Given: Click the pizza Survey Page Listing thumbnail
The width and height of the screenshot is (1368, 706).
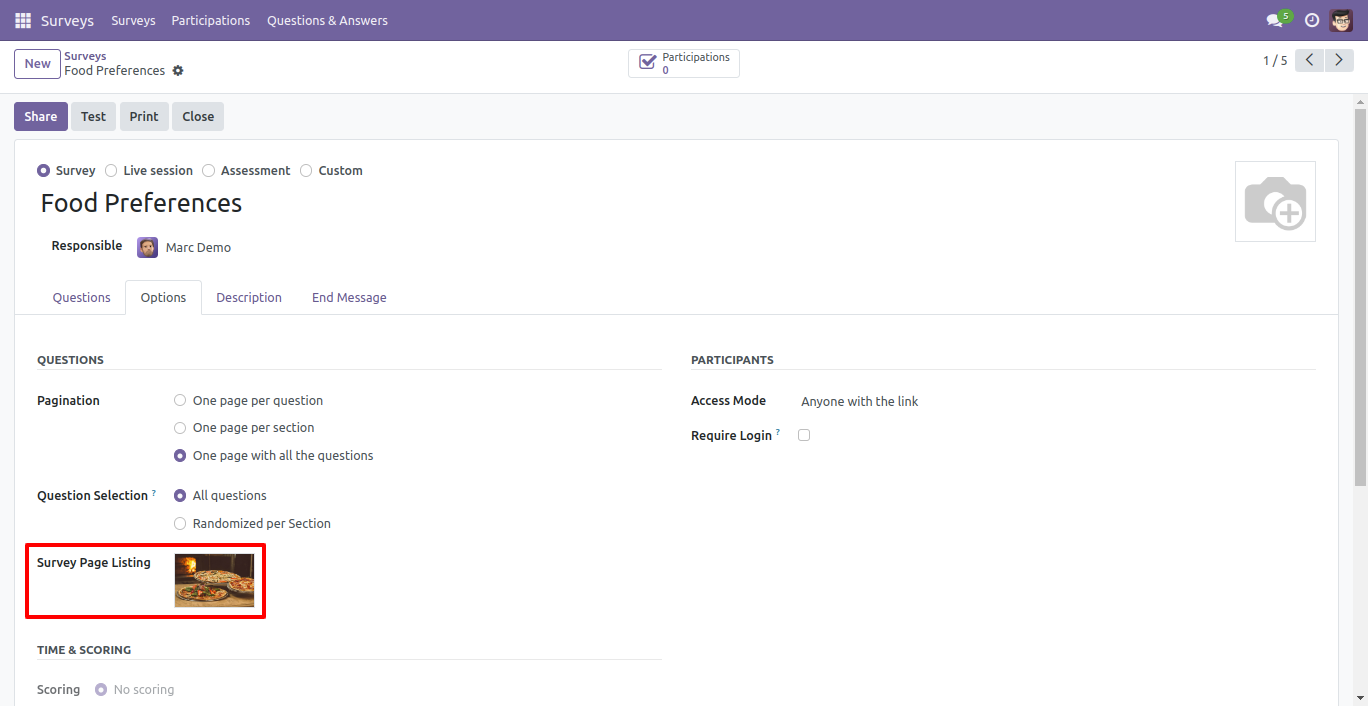Looking at the screenshot, I should pos(214,581).
